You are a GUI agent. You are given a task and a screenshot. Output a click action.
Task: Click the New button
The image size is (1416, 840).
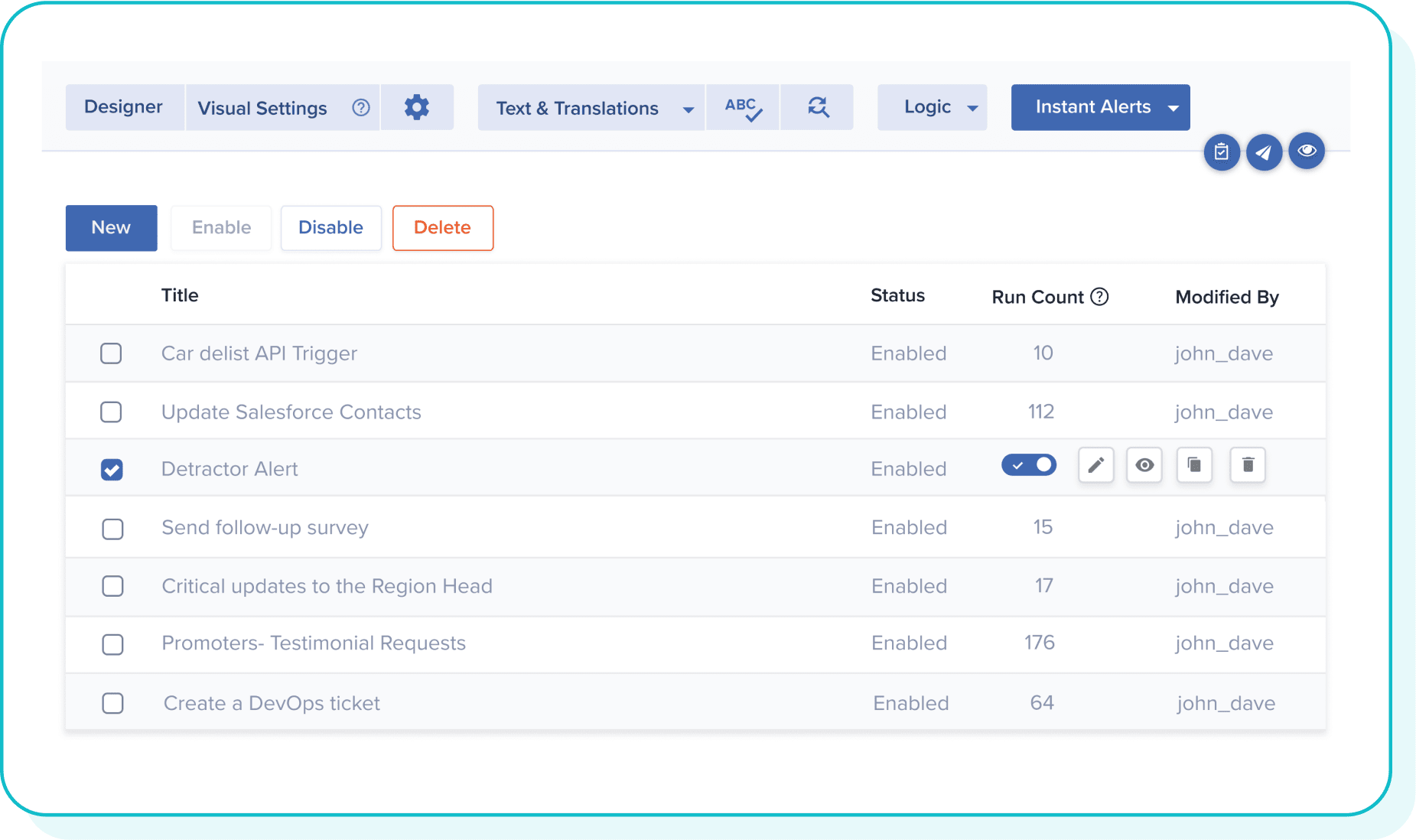(x=112, y=228)
